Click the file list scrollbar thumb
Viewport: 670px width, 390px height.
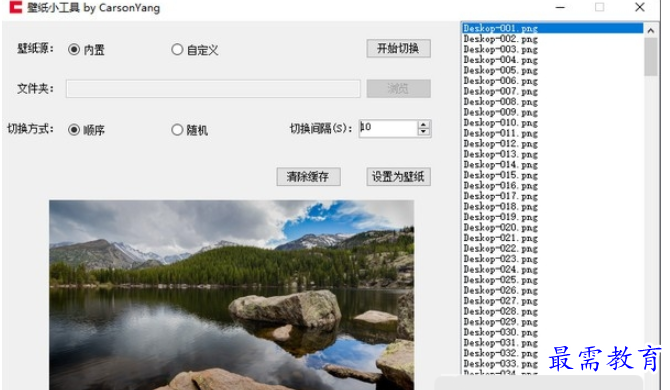651,56
